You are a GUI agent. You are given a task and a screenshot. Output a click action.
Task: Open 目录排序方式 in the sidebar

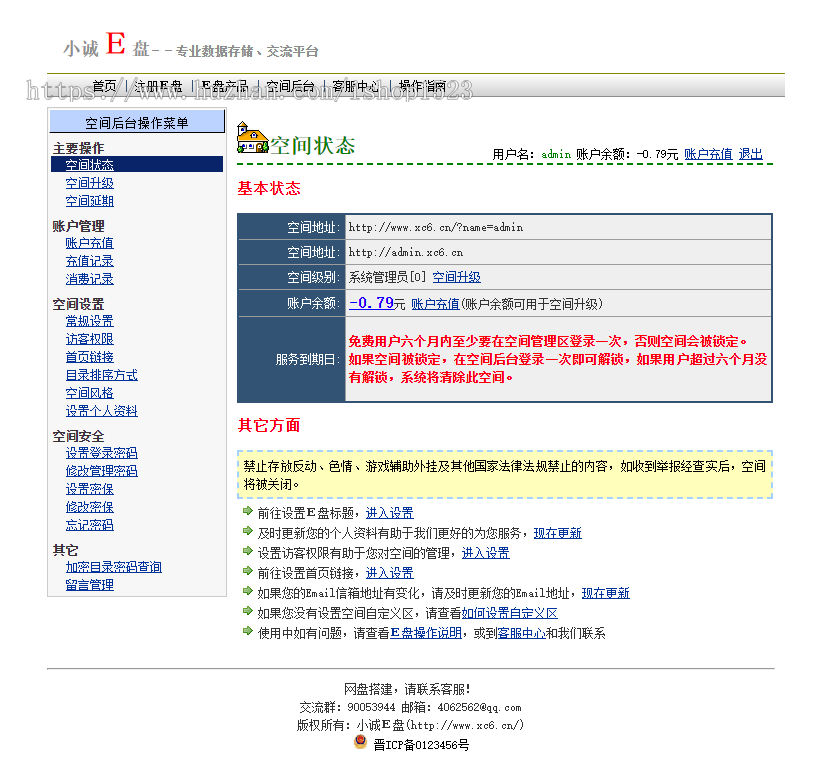click(x=101, y=375)
